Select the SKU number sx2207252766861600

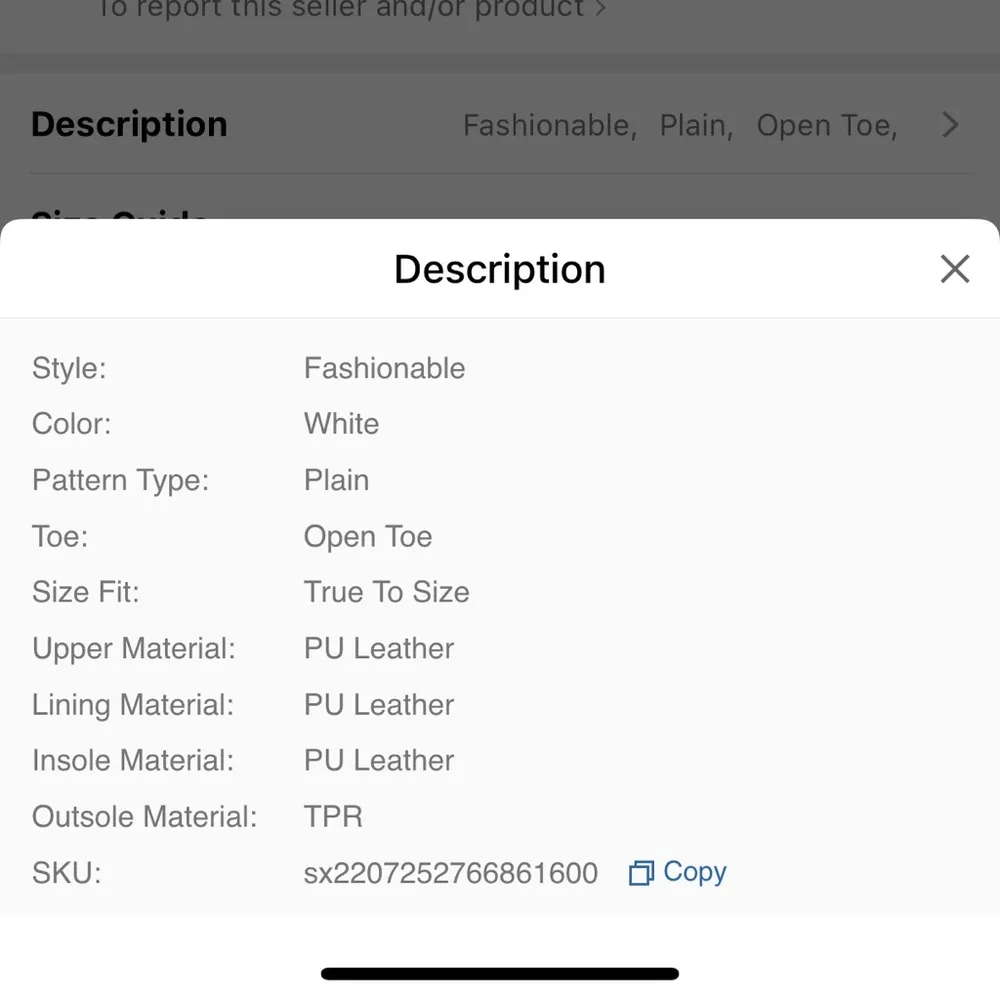pos(450,873)
